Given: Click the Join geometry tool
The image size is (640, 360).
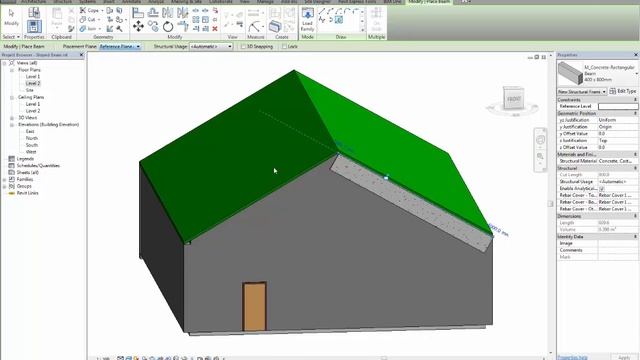Looking at the screenshot, I should pyautogui.click(x=88, y=29).
